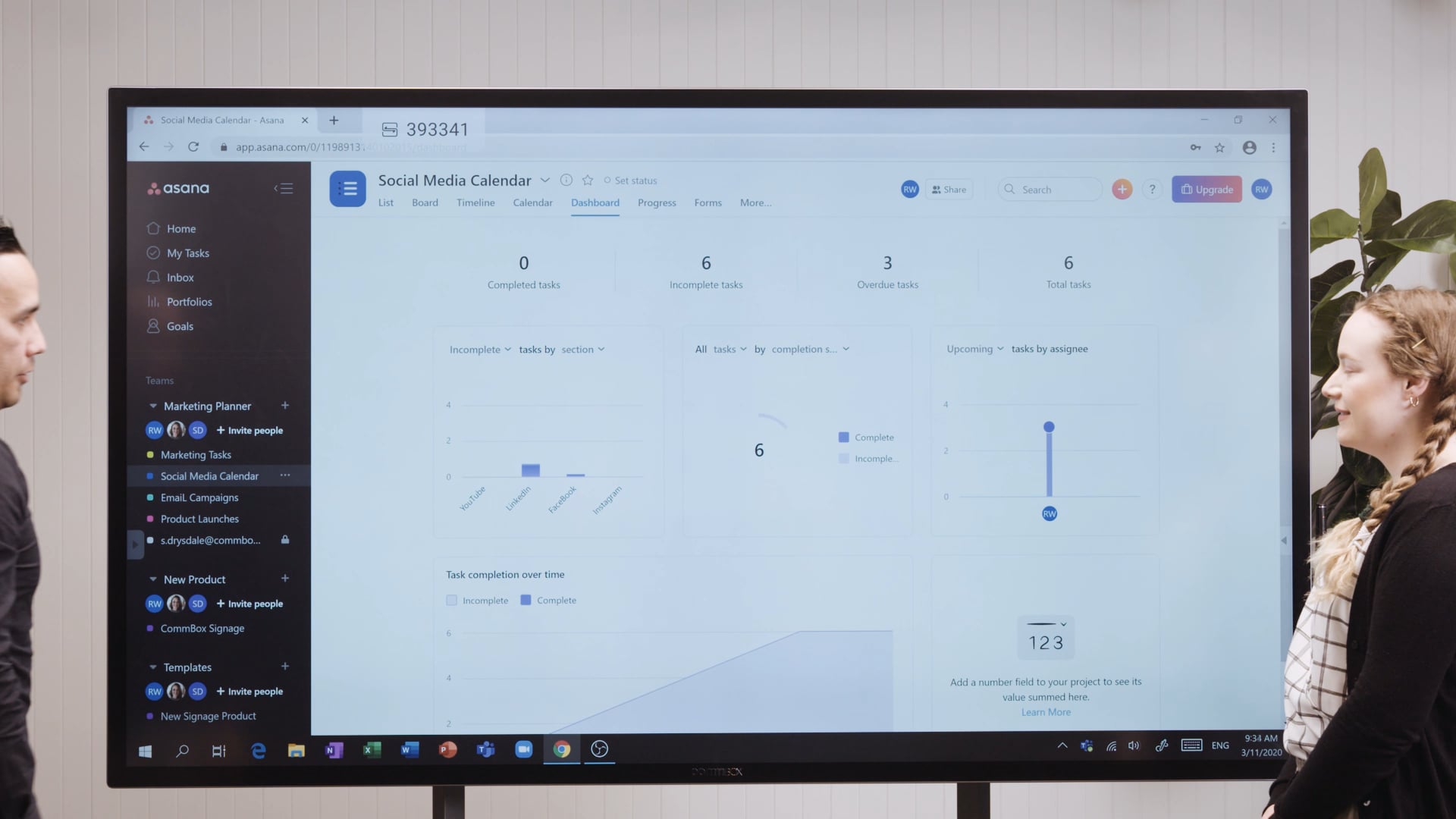
Task: Click the Share project button
Action: (949, 189)
